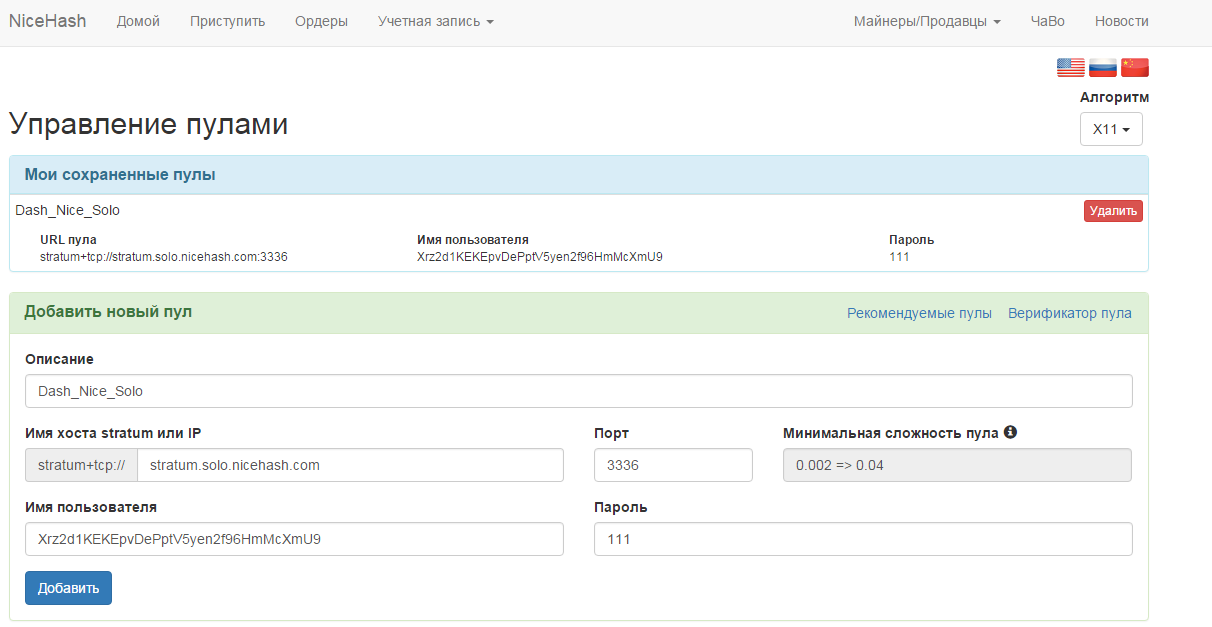Select the Russian flag language icon
This screenshot has height=627, width=1212.
(x=1102, y=67)
